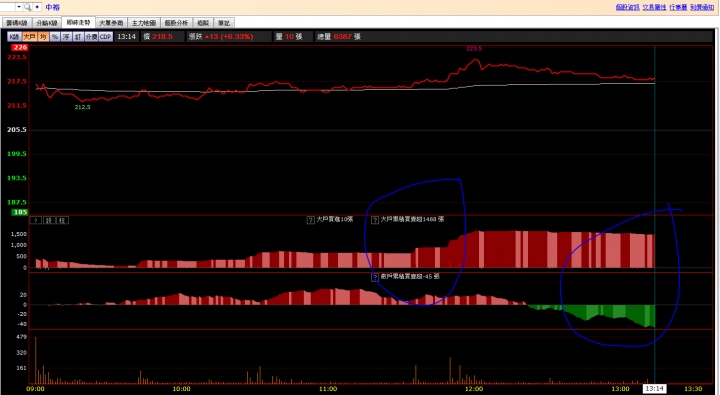Toggle the 分價 price distribution button

pyautogui.click(x=91, y=37)
